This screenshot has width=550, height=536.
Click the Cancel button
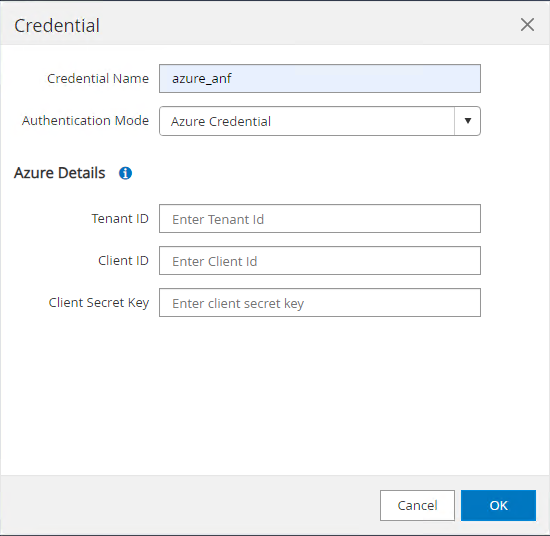[x=417, y=505]
